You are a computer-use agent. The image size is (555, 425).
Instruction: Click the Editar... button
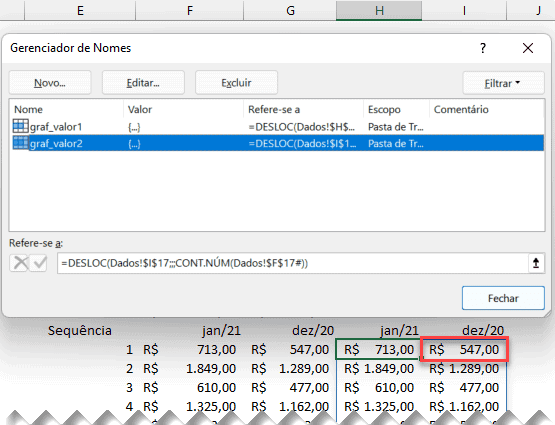[x=143, y=83]
